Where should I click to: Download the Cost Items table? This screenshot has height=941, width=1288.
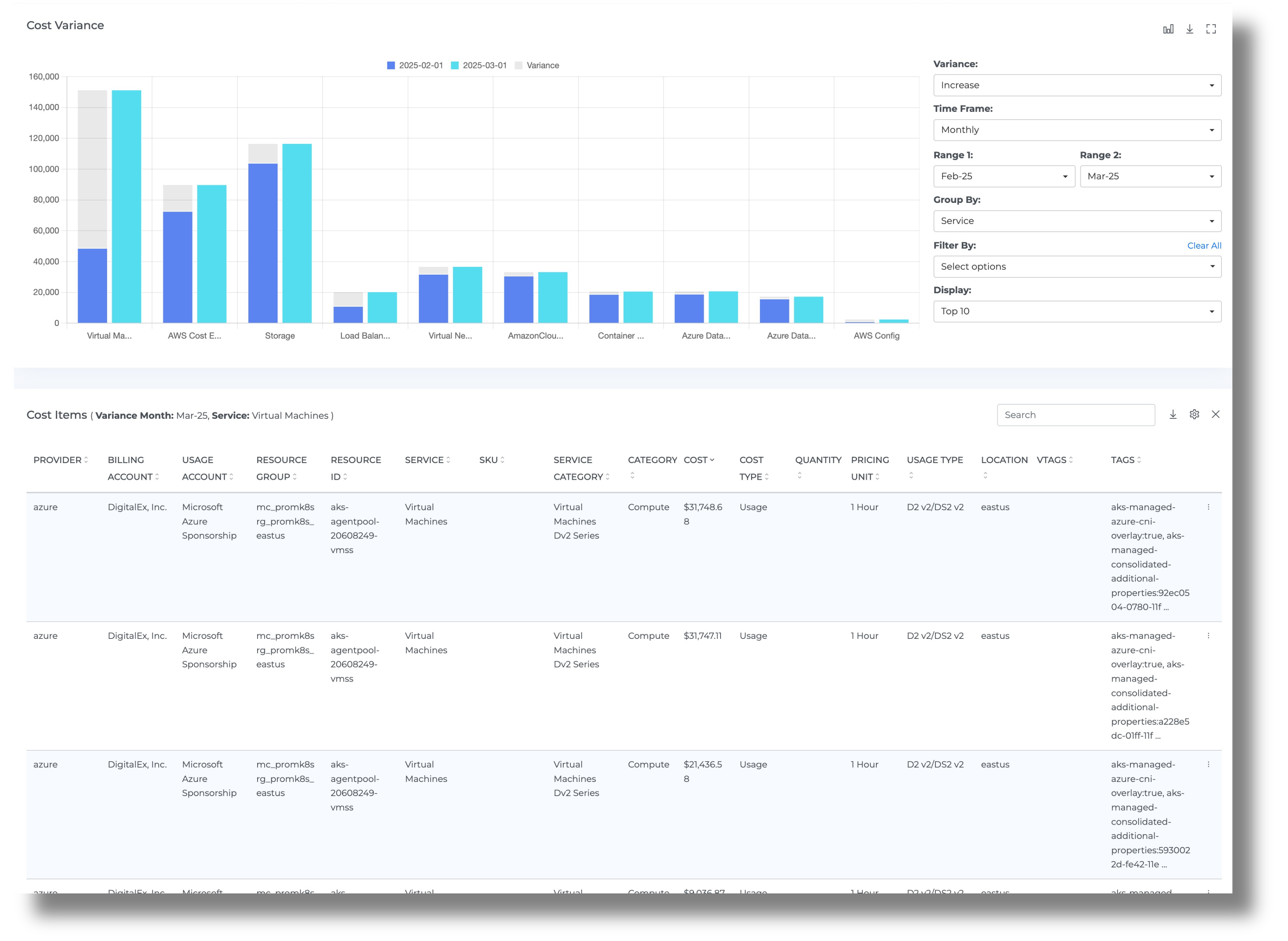[x=1173, y=415]
